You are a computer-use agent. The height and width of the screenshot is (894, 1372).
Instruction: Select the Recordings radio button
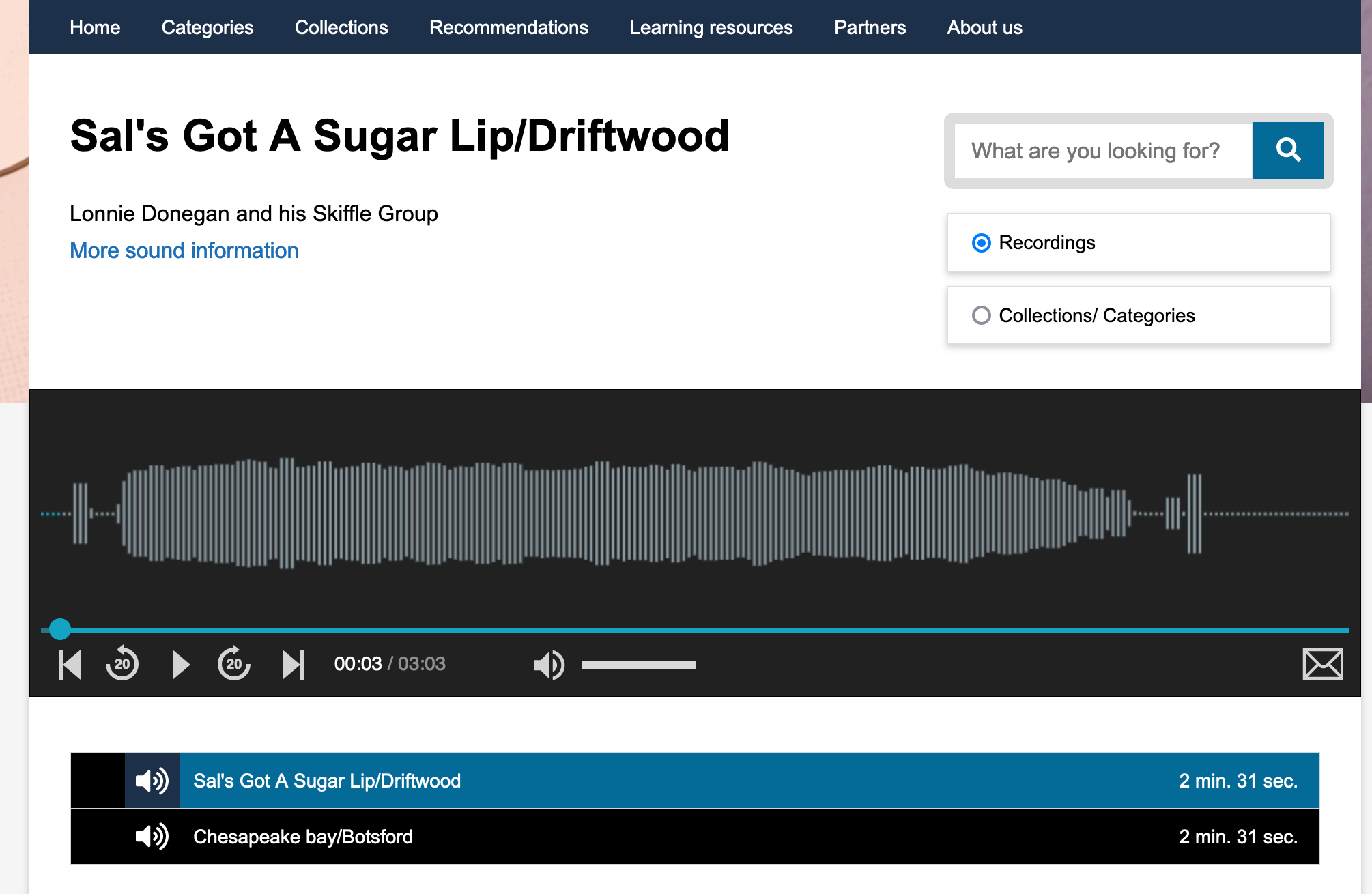980,243
